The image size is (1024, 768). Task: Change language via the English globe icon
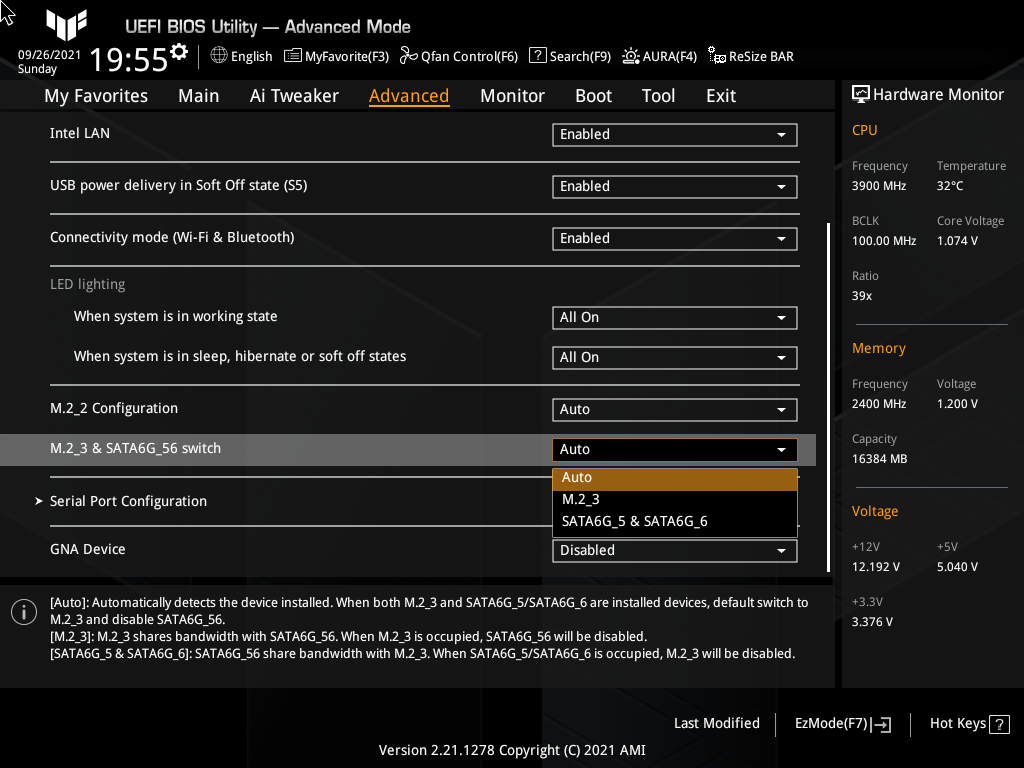coord(241,56)
